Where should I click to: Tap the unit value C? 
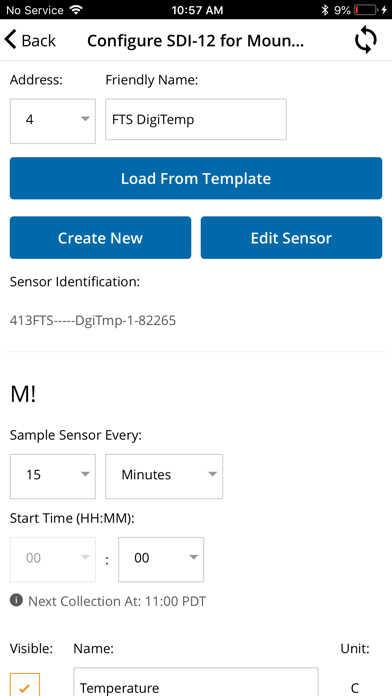tap(354, 688)
